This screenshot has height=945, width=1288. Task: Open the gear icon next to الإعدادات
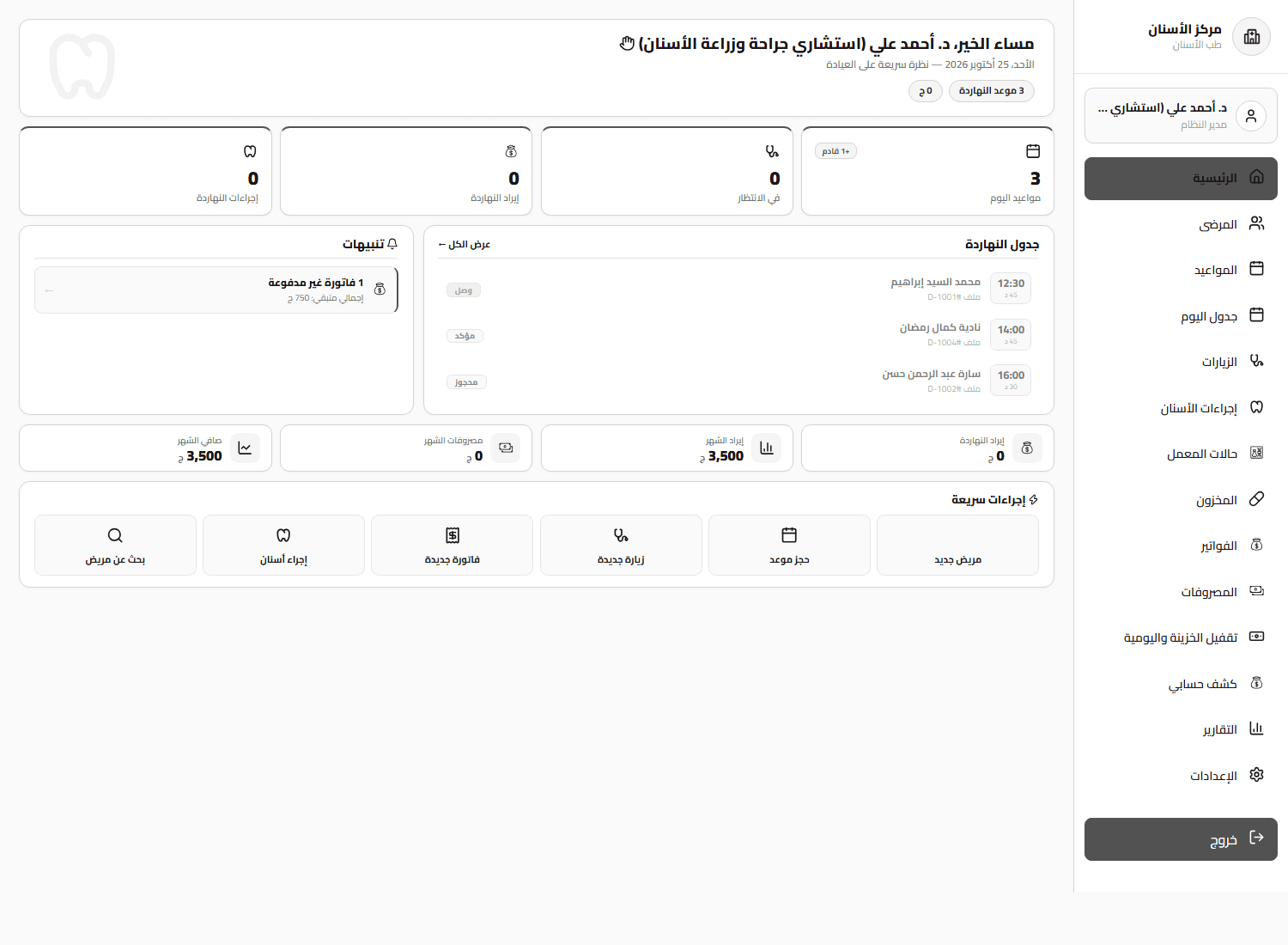[1256, 775]
